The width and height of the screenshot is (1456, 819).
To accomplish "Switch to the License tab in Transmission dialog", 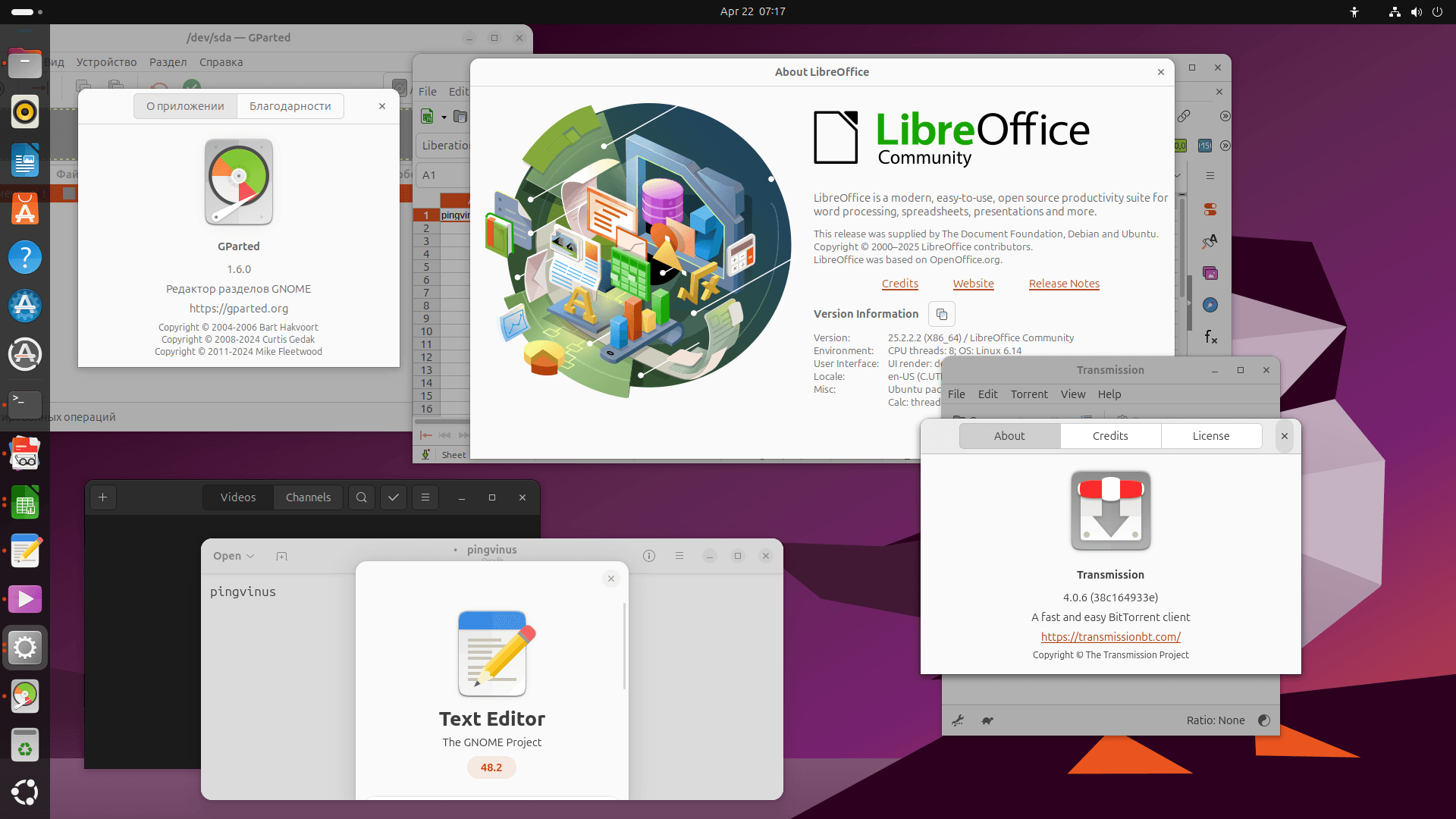I will pyautogui.click(x=1211, y=436).
